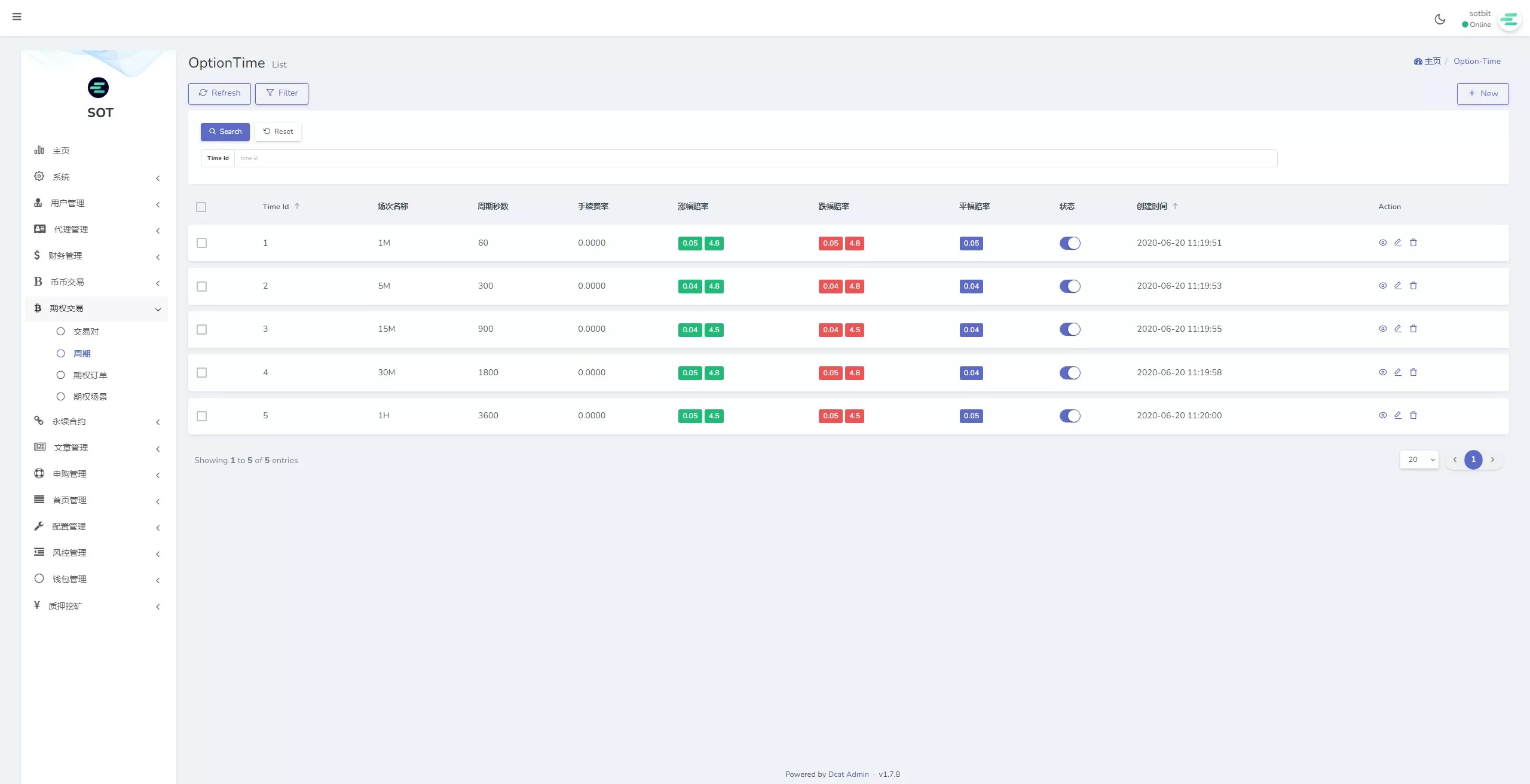Image resolution: width=1530 pixels, height=784 pixels.
Task: Open the sotbit user avatar
Action: (1509, 20)
